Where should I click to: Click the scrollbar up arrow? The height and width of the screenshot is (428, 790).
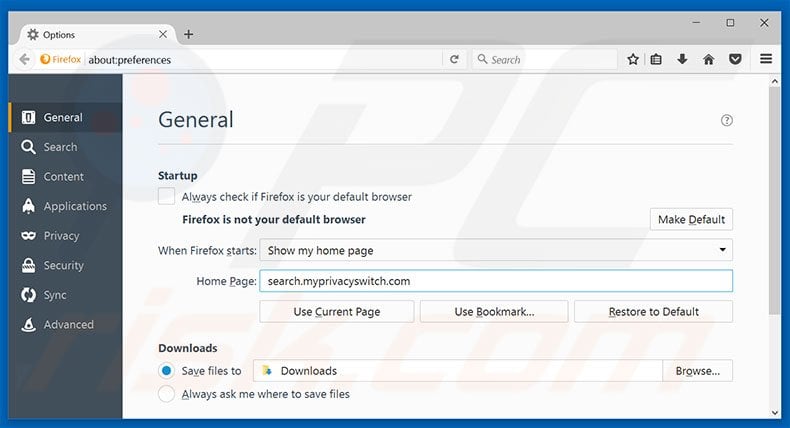774,81
